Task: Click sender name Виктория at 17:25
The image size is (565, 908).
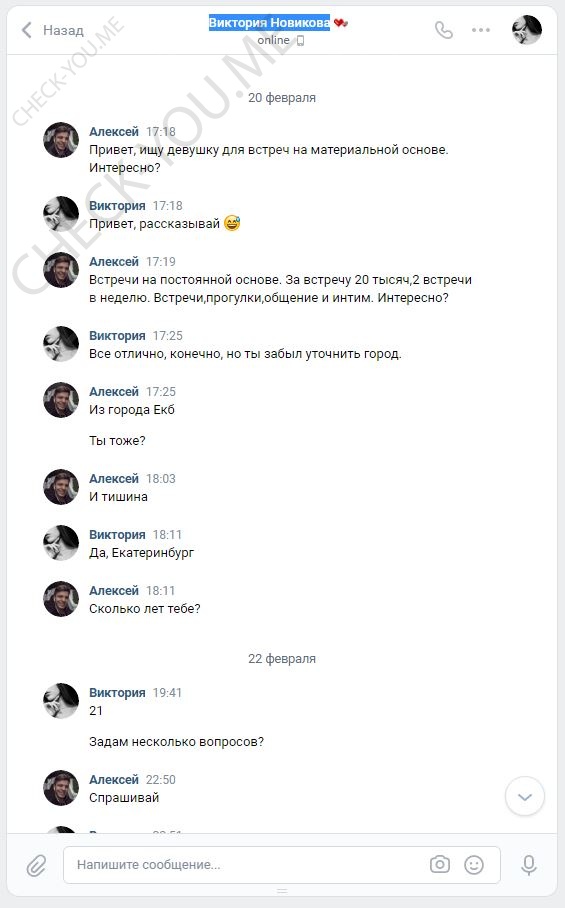Action: point(117,336)
